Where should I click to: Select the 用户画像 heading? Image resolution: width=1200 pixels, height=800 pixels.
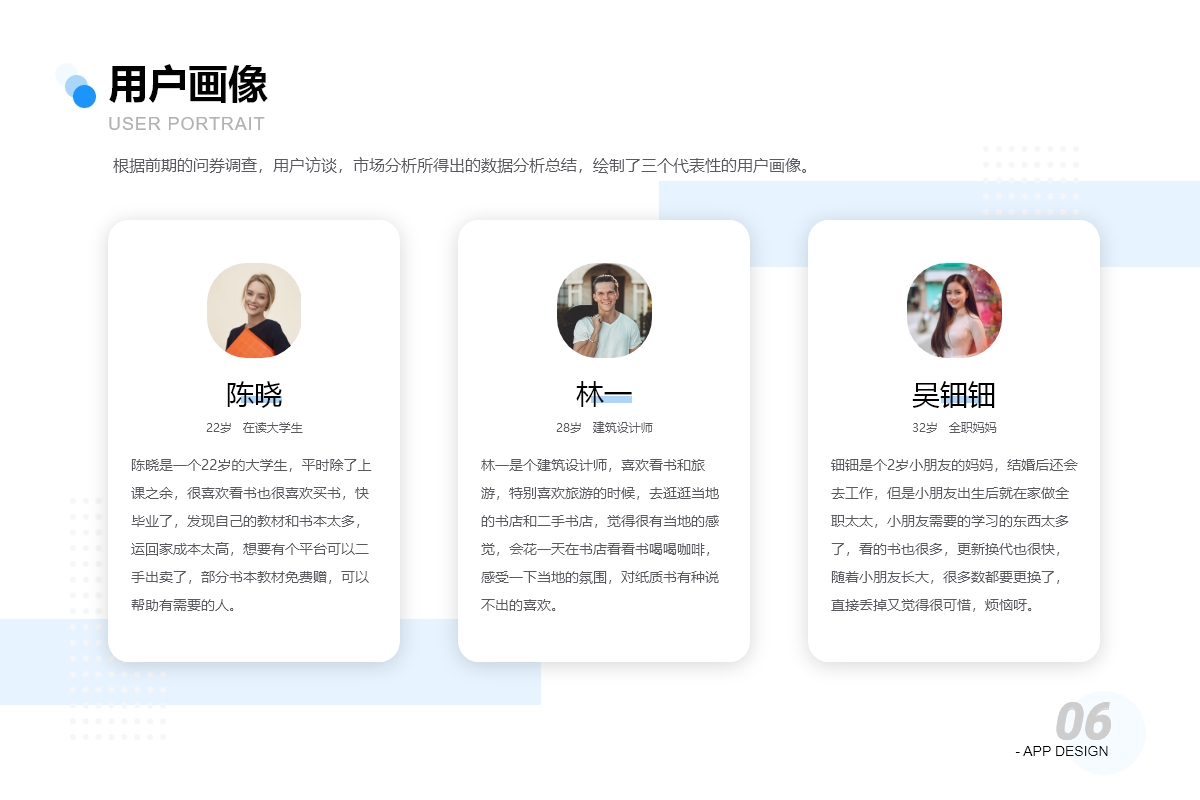pos(188,85)
